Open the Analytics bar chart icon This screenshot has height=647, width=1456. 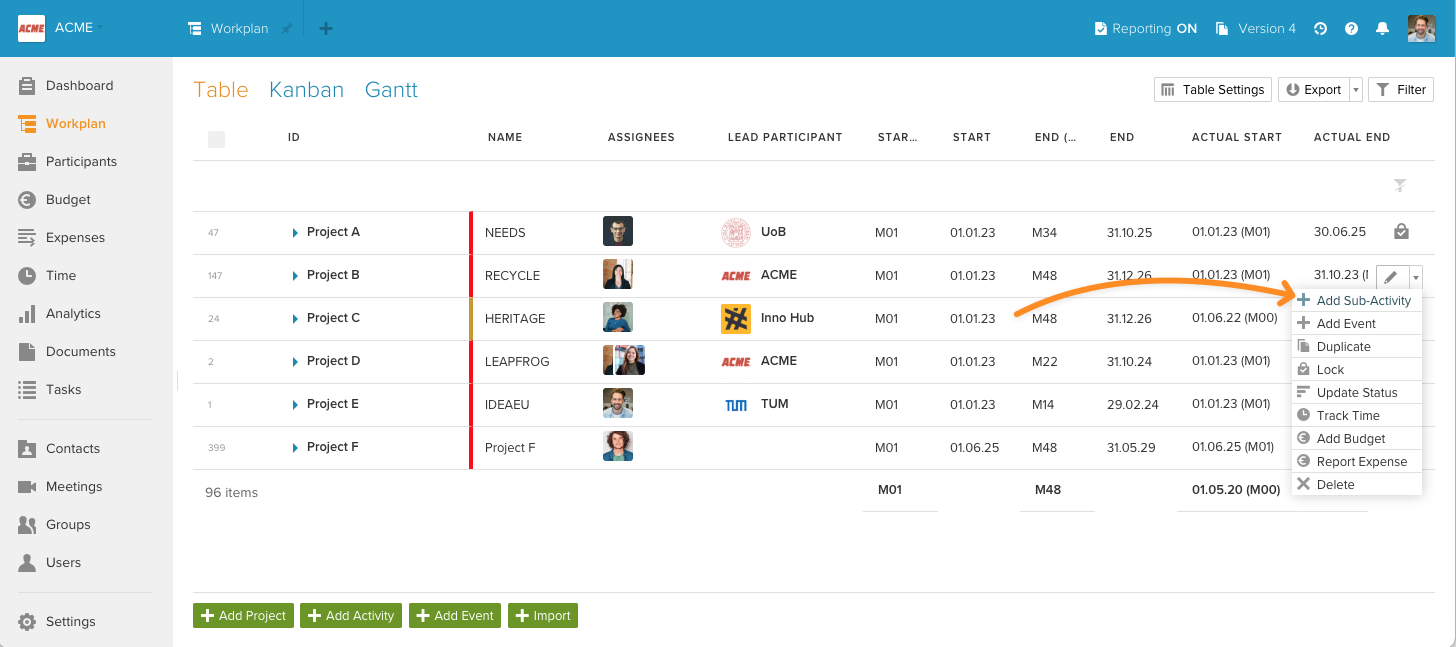(x=27, y=314)
